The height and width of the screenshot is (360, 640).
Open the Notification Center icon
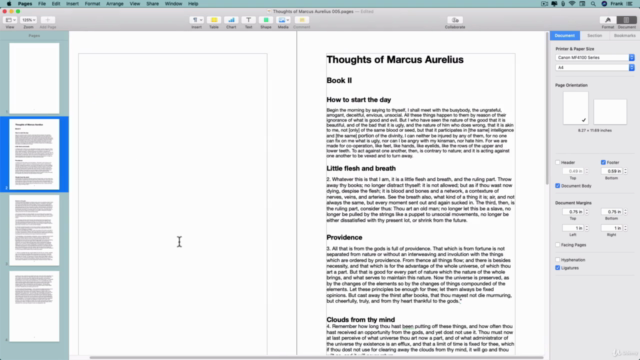[x=629, y=4]
